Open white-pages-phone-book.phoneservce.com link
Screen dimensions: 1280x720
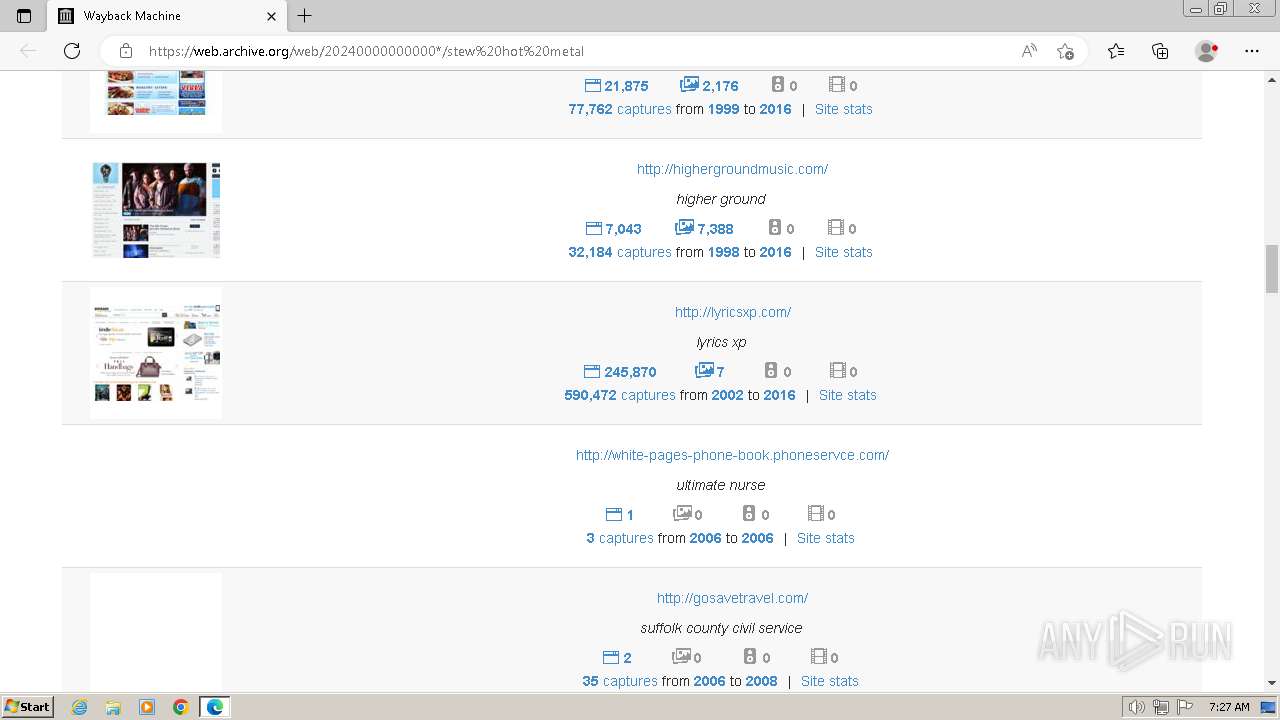pos(732,455)
